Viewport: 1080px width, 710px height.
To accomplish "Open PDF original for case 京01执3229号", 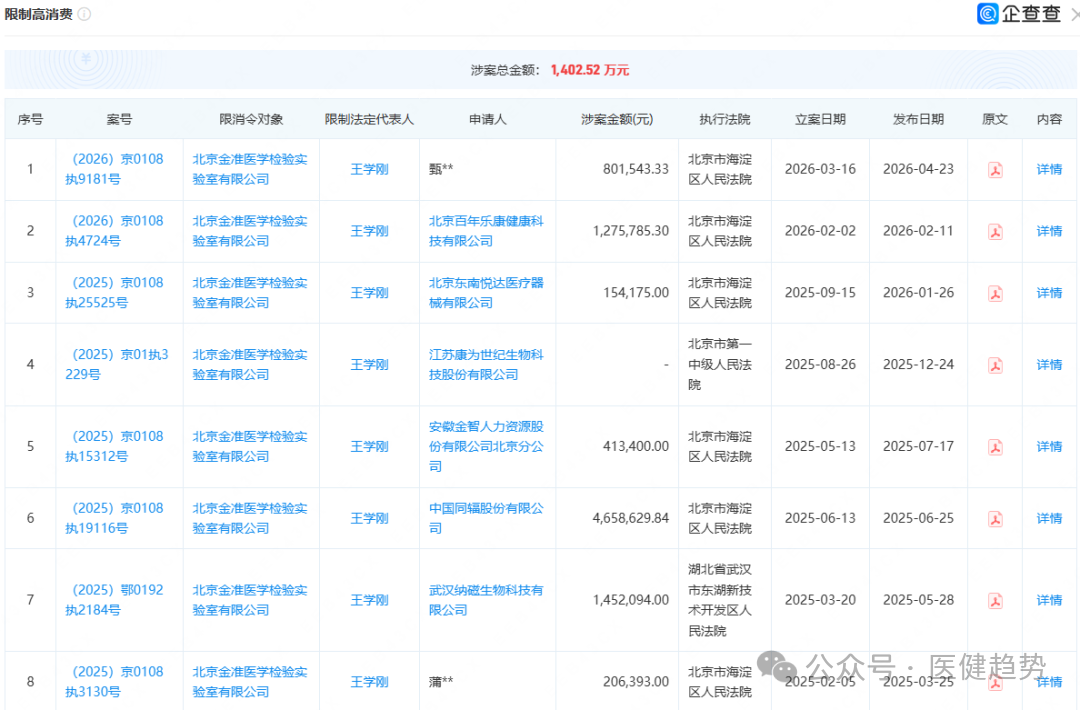I will point(995,365).
